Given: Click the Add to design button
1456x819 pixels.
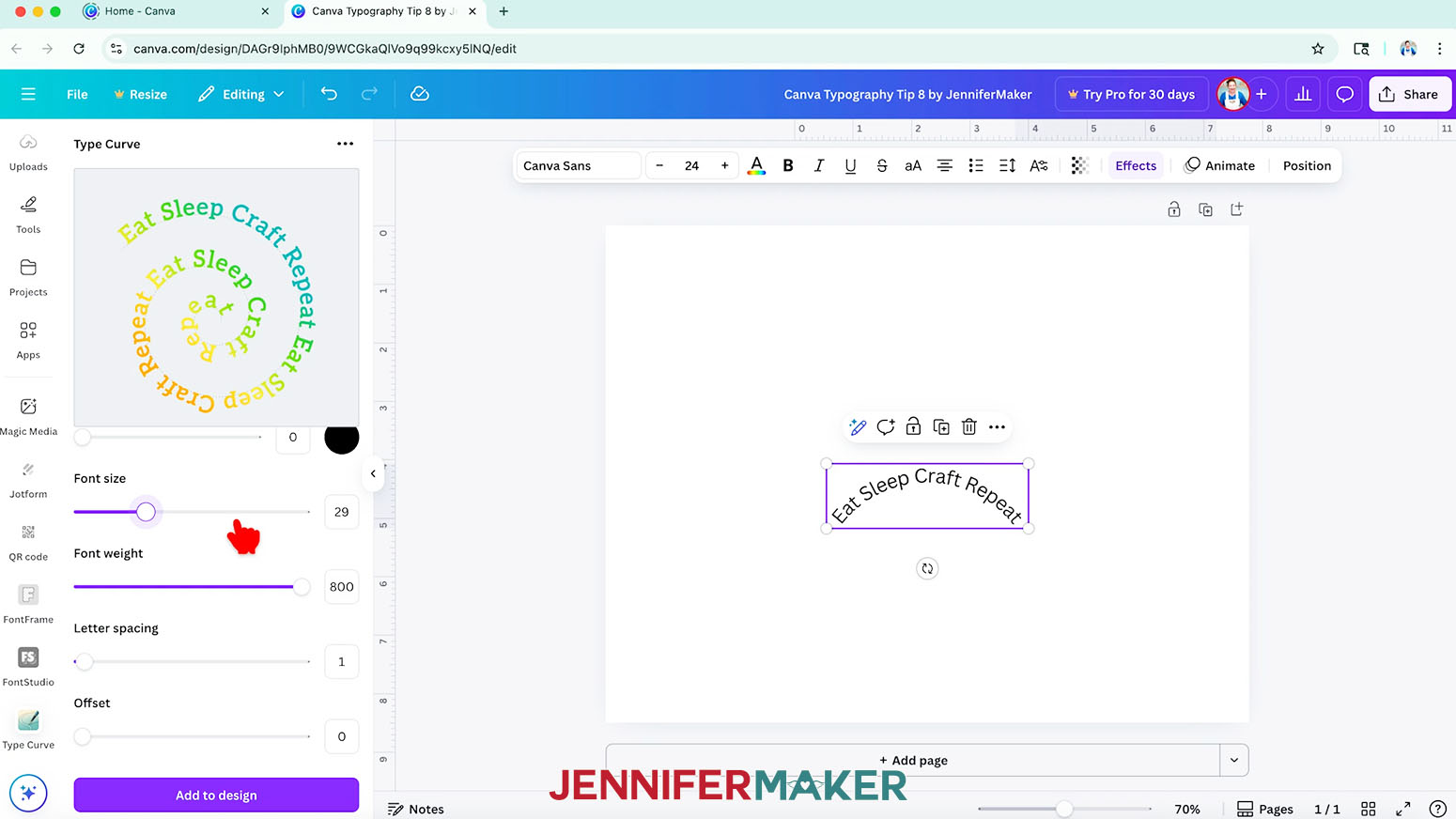Looking at the screenshot, I should pyautogui.click(x=216, y=795).
